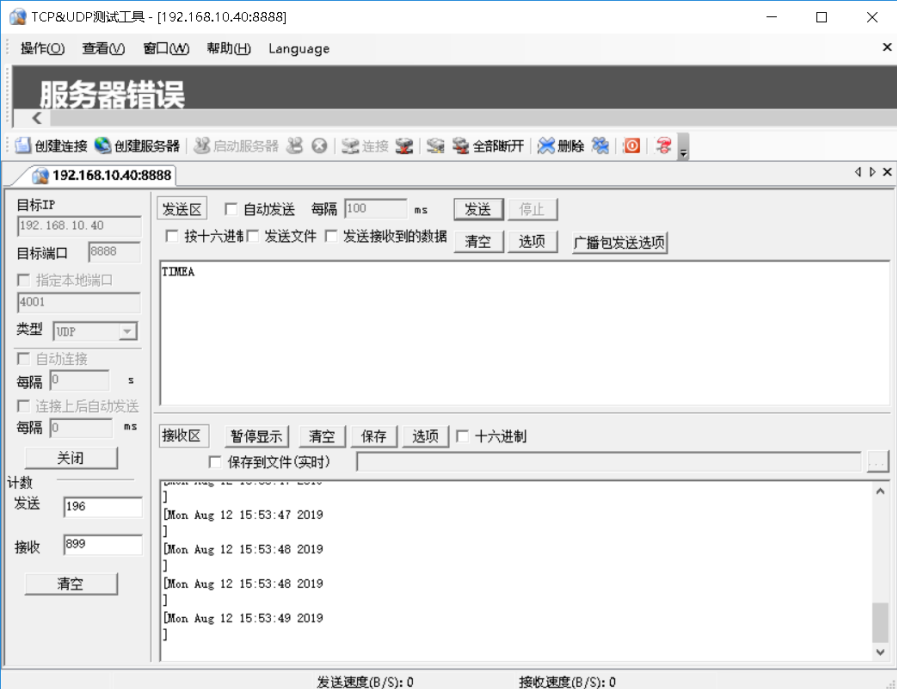Click inside the 目标IP input field
This screenshot has height=689, width=897.
coord(78,225)
